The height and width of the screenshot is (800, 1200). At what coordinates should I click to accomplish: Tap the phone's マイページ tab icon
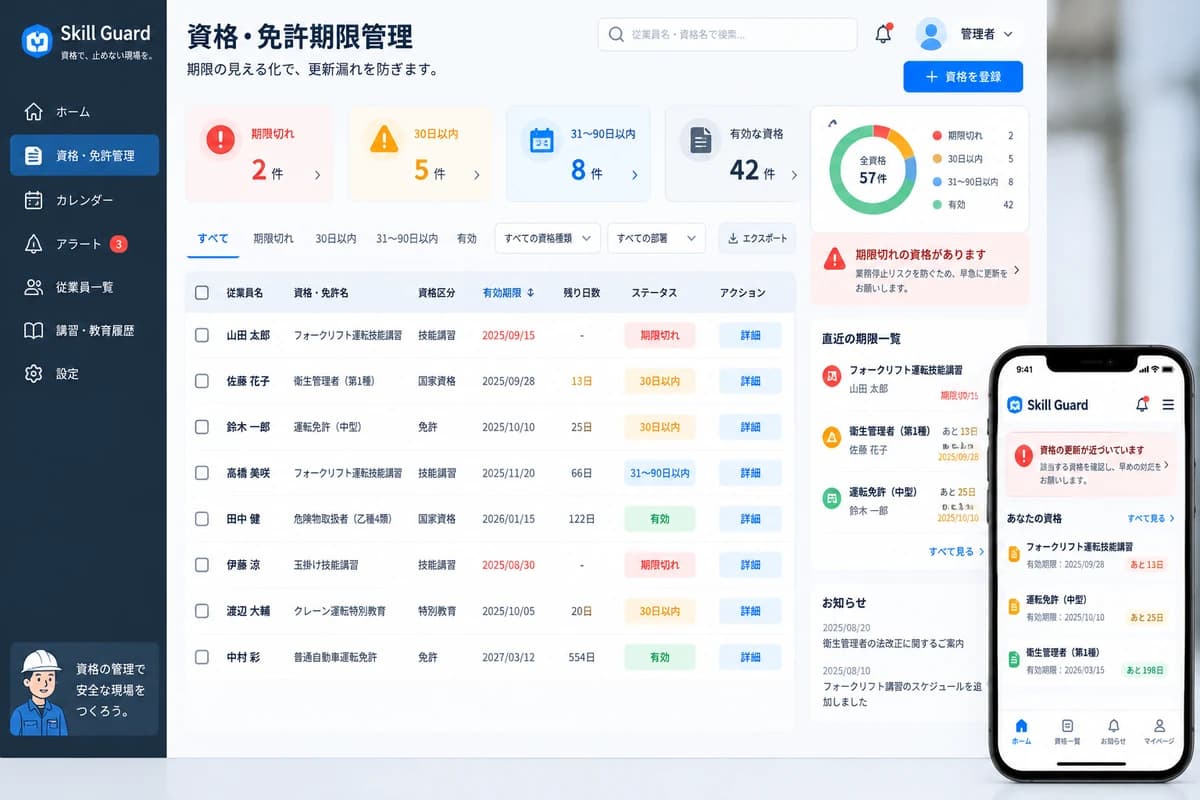tap(1159, 726)
